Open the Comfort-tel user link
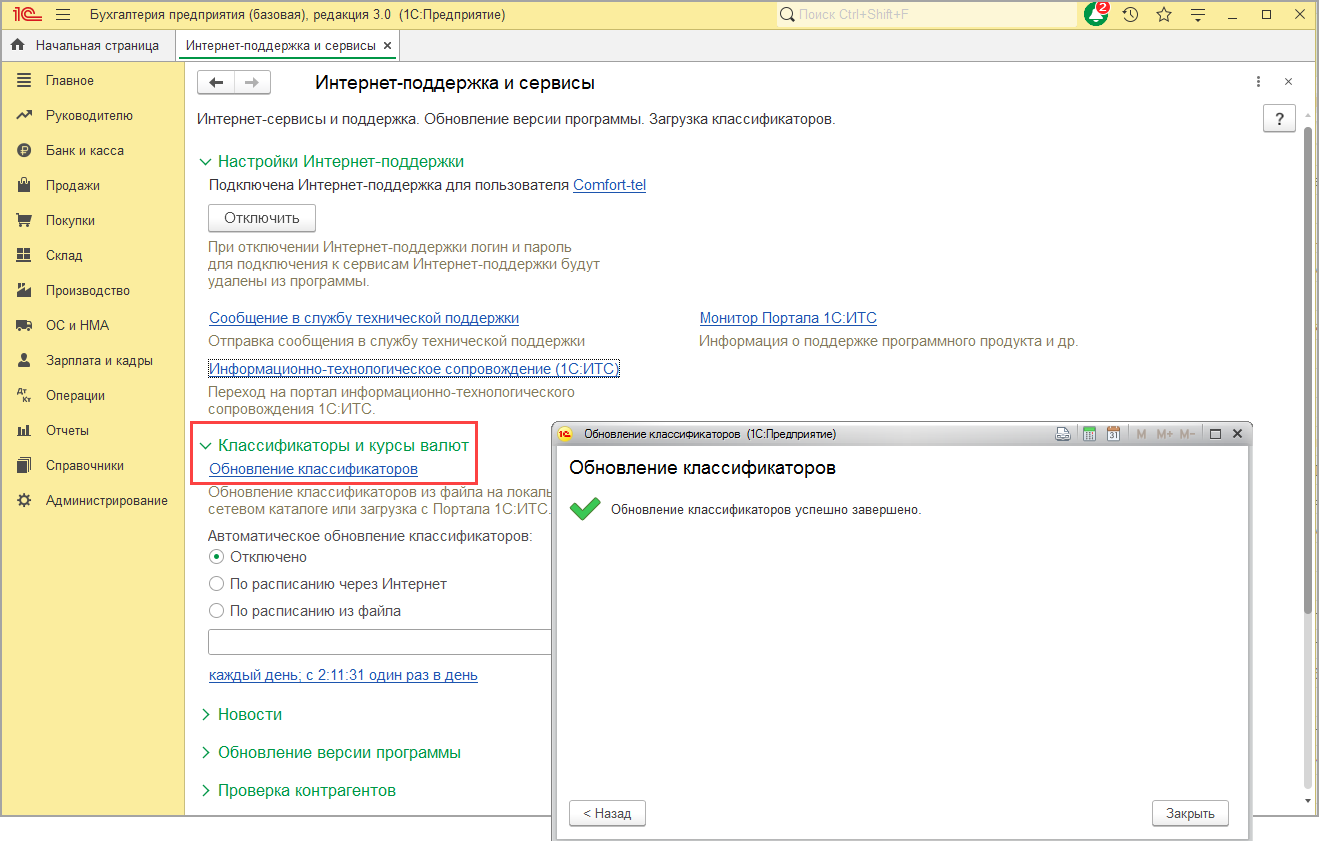This screenshot has width=1319, height=841. 609,185
